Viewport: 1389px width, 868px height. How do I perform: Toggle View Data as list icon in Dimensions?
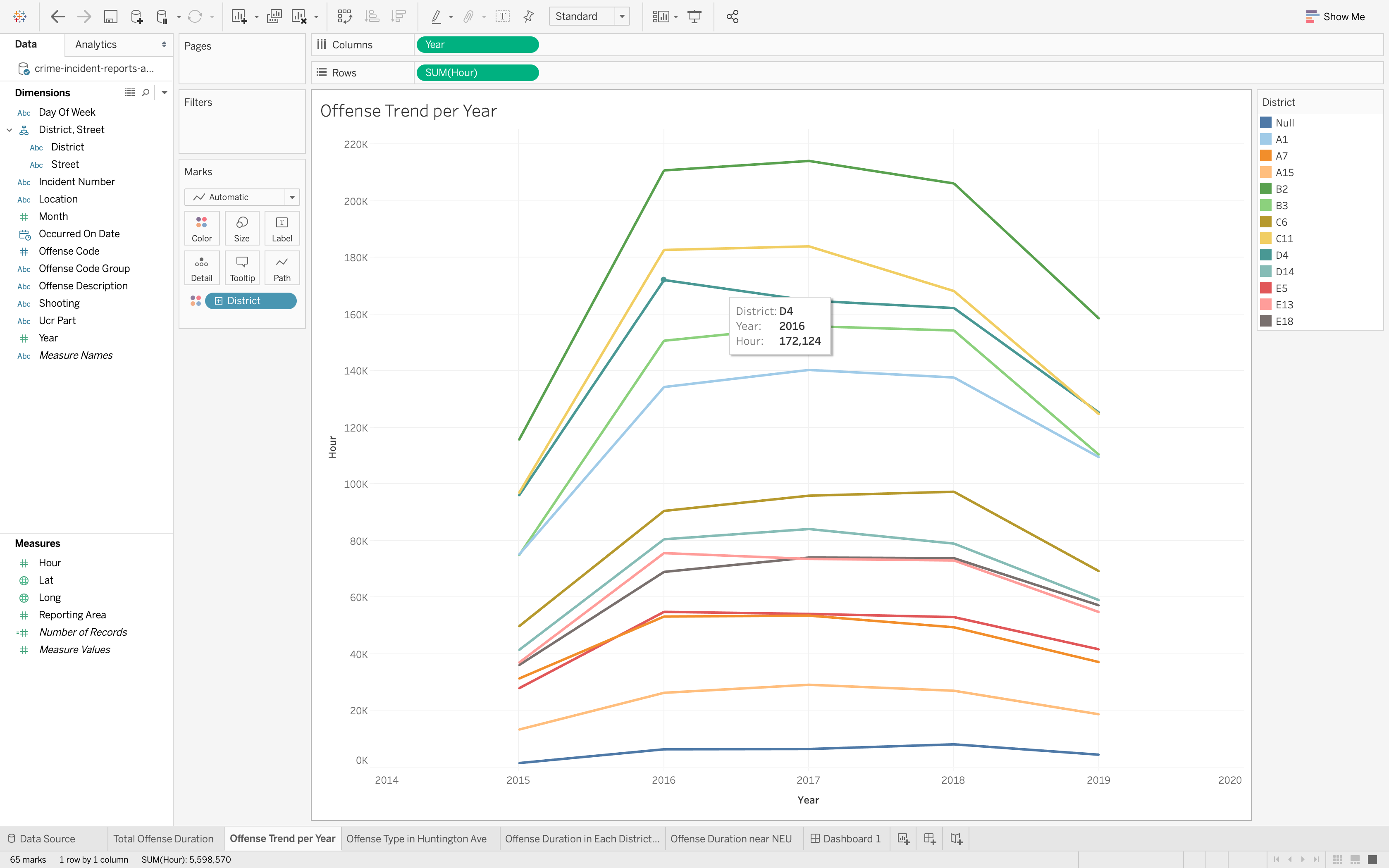[130, 93]
